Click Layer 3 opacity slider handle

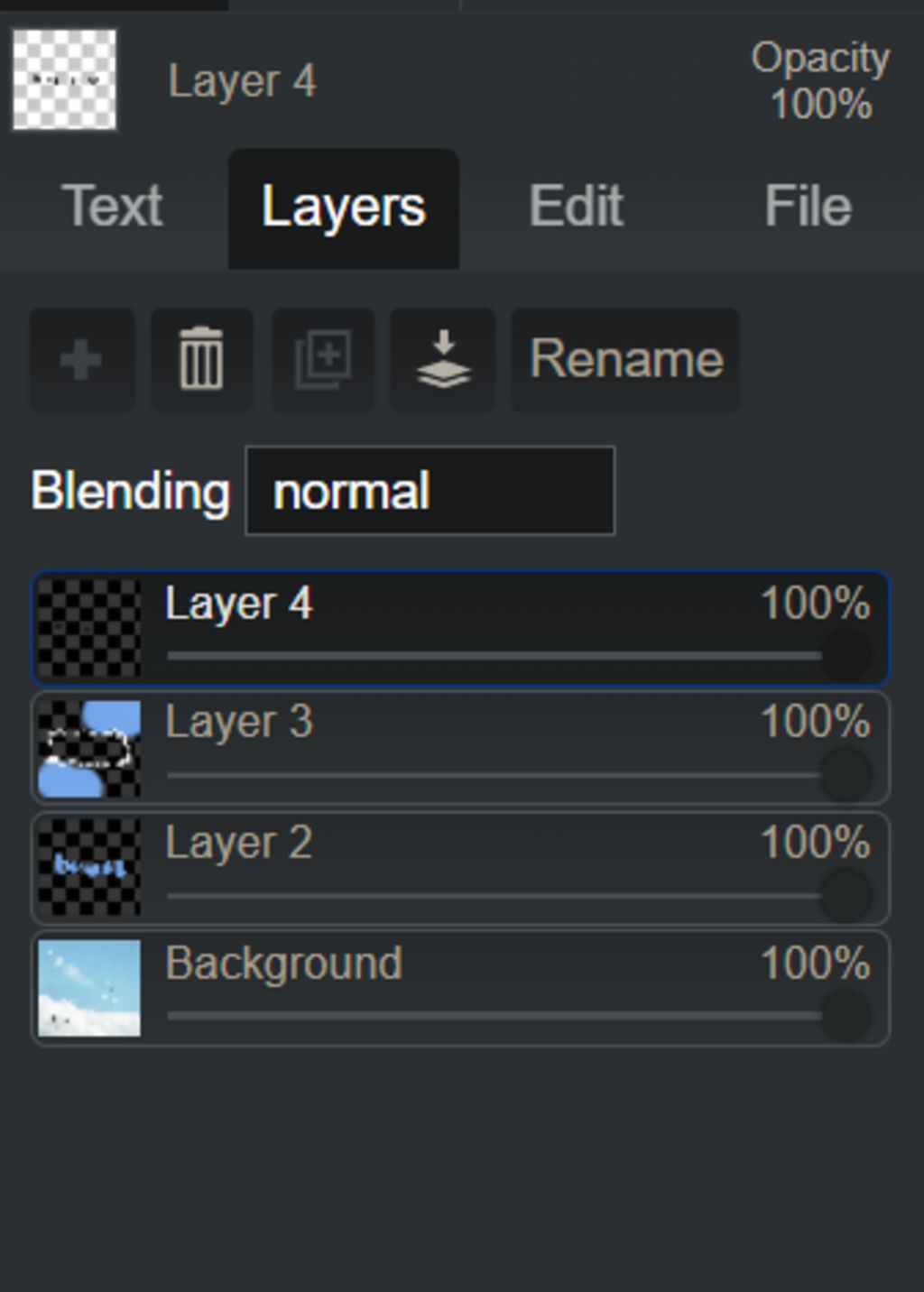pyautogui.click(x=846, y=774)
